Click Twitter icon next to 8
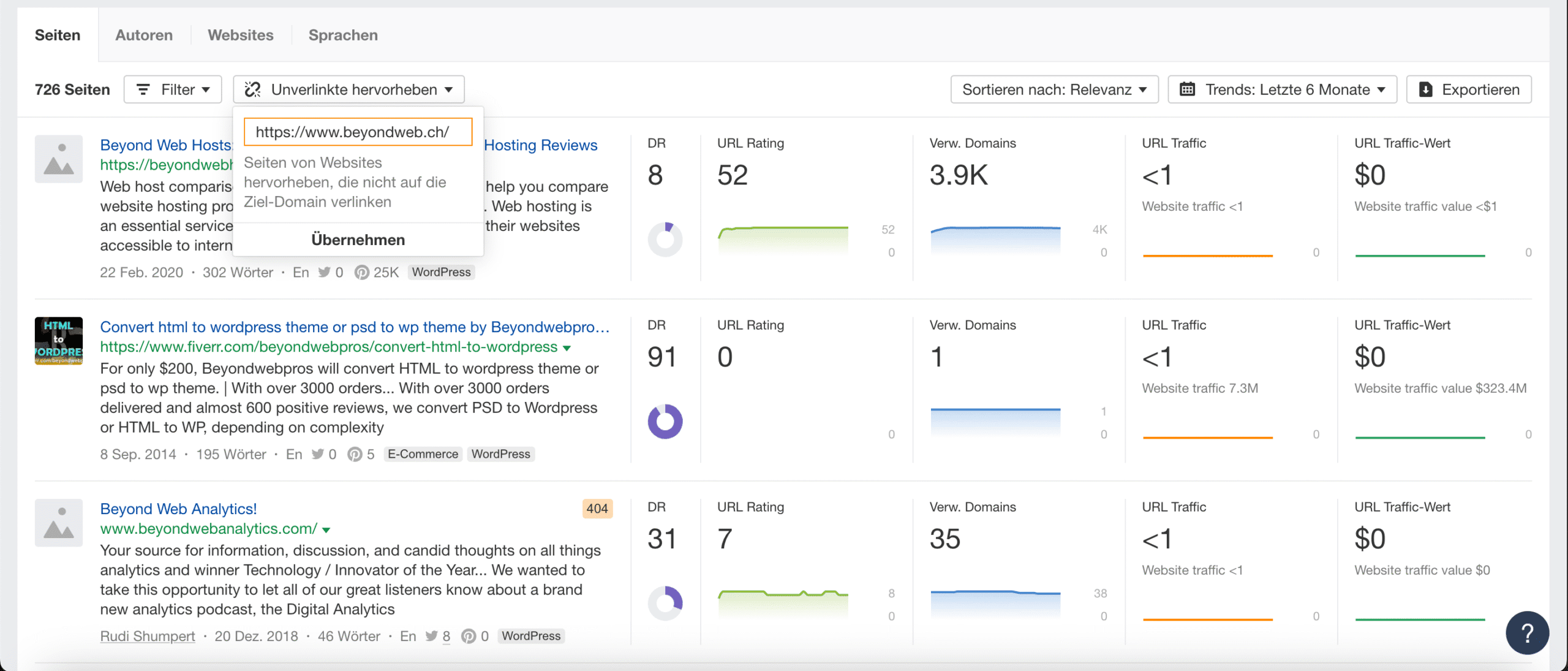The image size is (1568, 671). 431,636
